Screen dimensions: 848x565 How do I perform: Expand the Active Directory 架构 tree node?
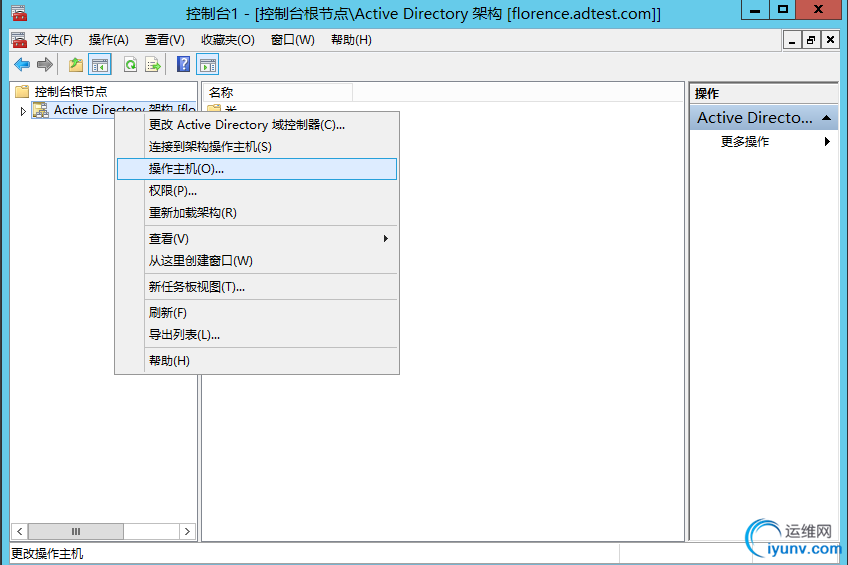23,111
